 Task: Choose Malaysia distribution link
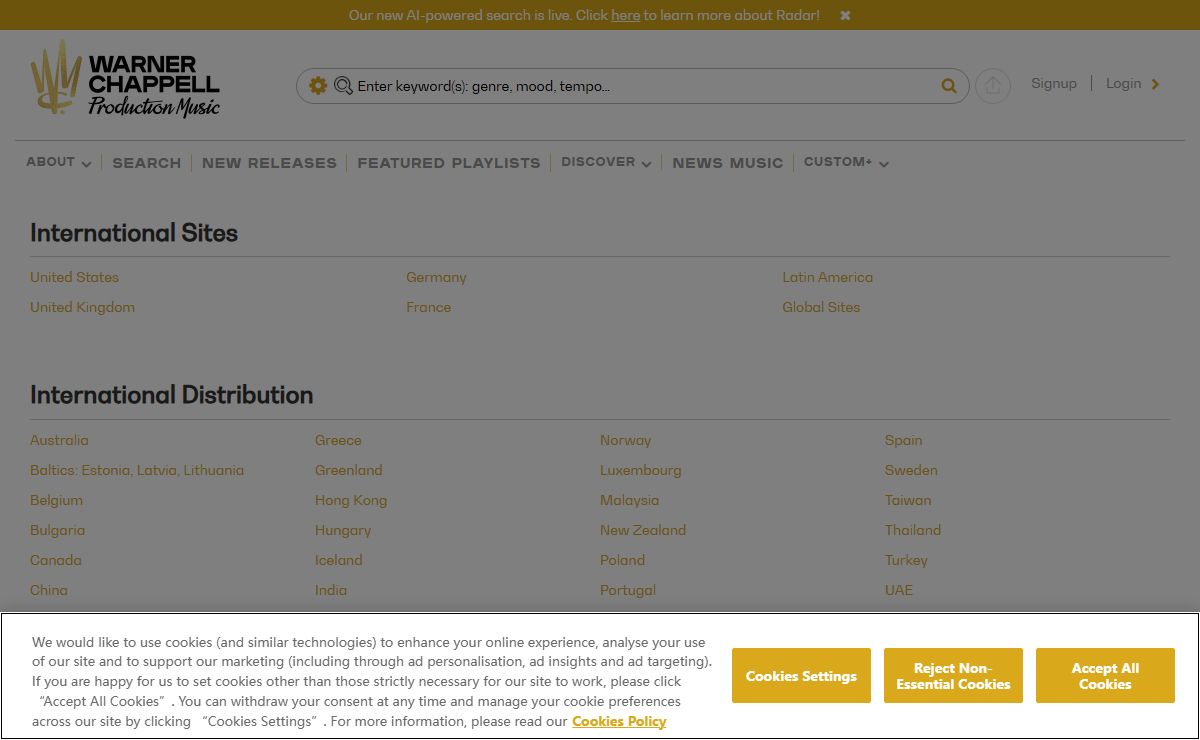629,500
